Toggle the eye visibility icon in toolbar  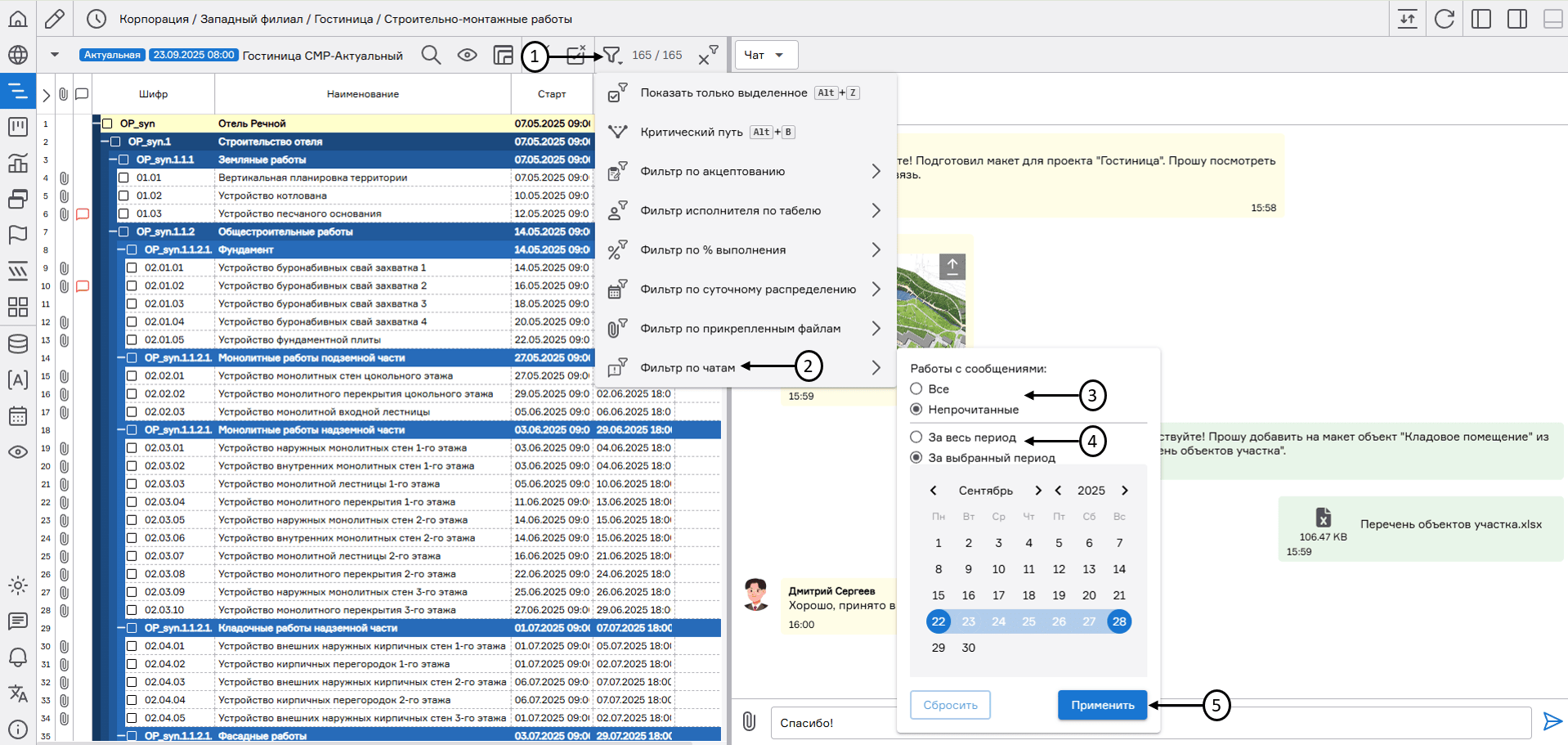(x=467, y=56)
